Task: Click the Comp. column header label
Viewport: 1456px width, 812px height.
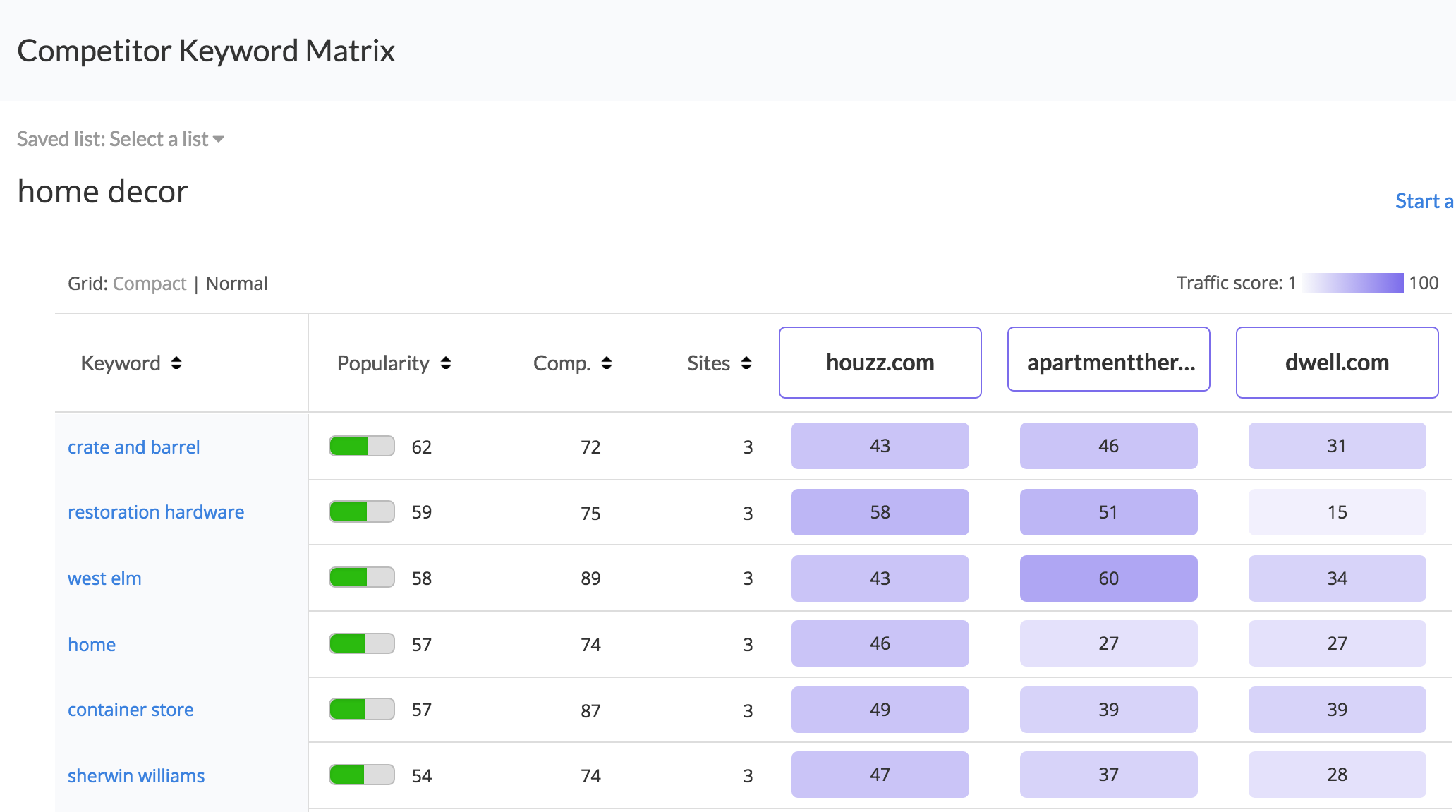Action: coord(562,363)
